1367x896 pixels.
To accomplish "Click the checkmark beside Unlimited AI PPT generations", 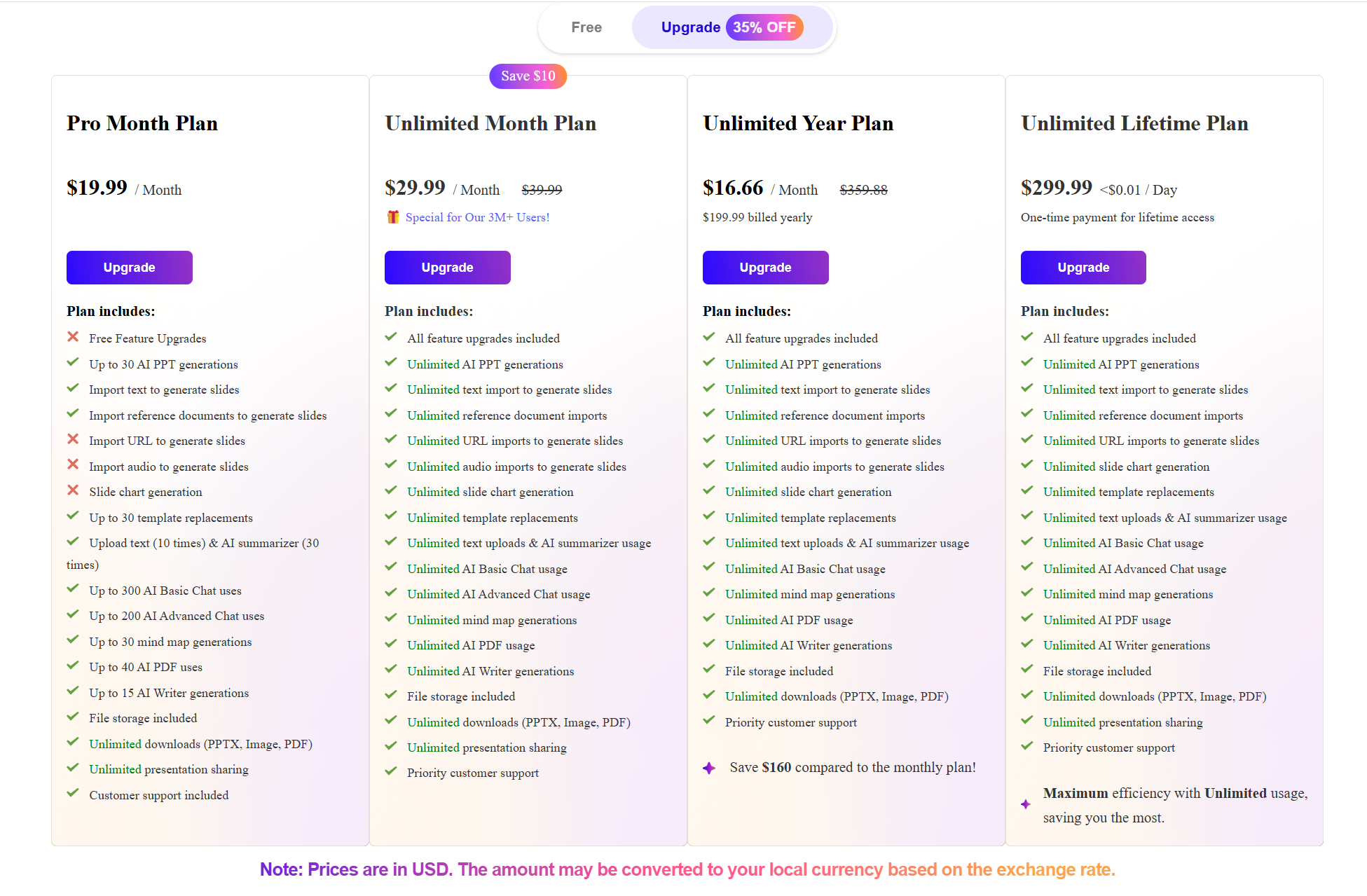I will 391,362.
